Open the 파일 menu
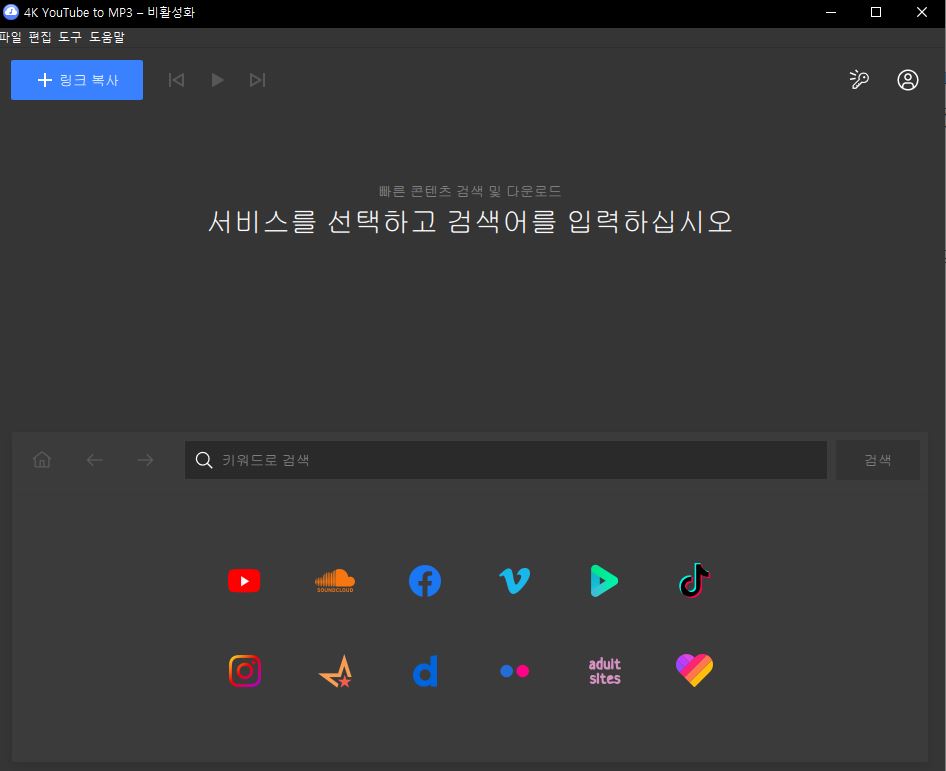 [11, 37]
